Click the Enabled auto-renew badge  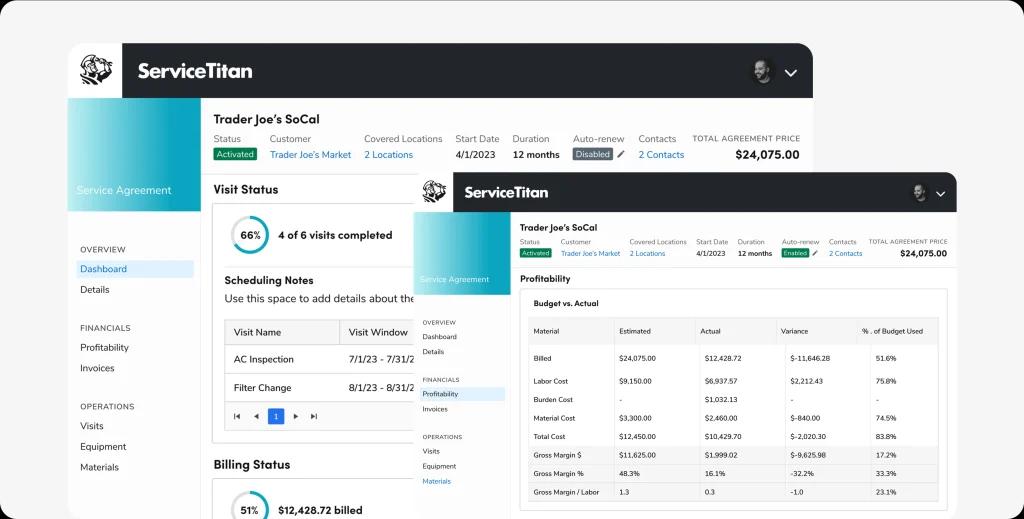(x=795, y=253)
